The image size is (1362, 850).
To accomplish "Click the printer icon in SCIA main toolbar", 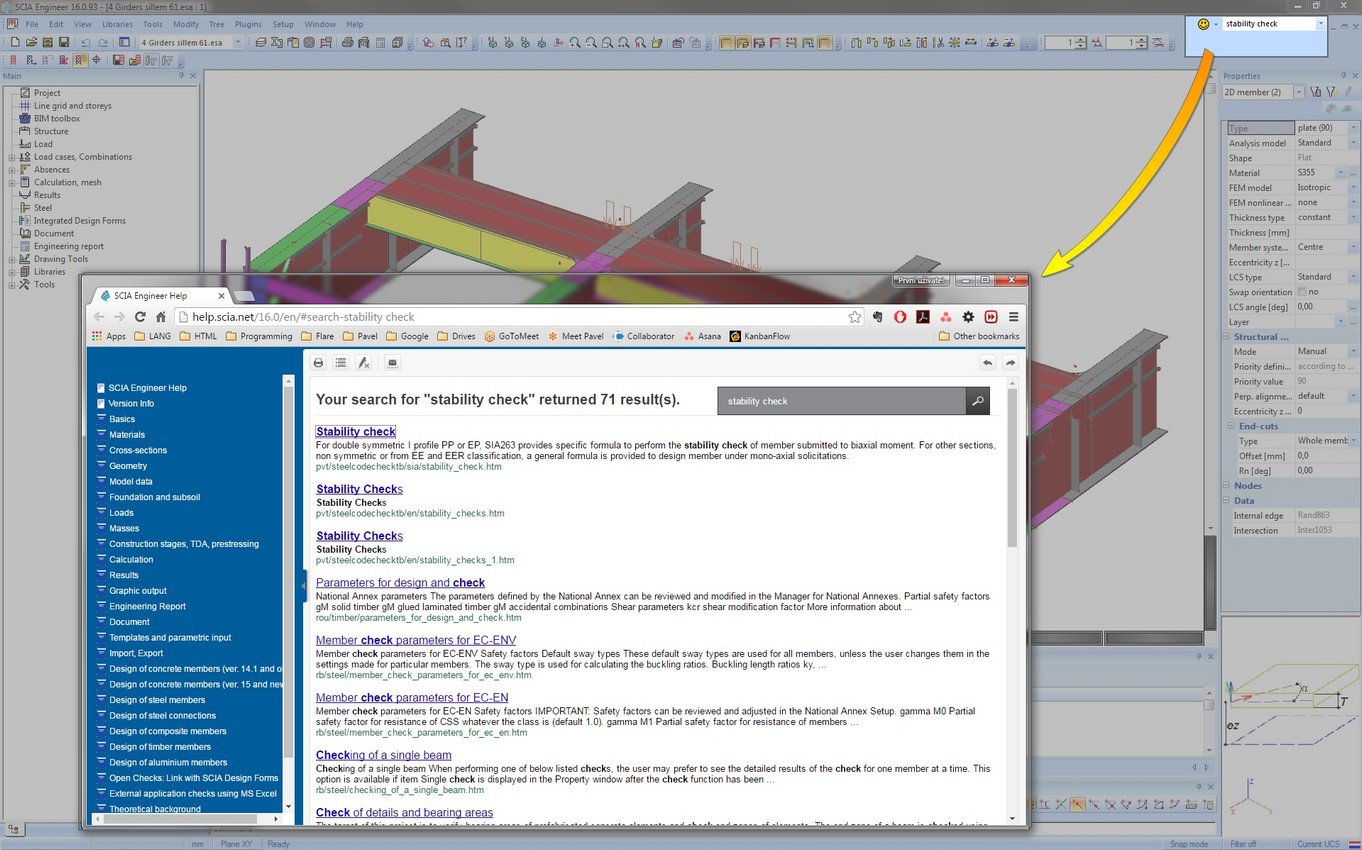I will tap(347, 43).
